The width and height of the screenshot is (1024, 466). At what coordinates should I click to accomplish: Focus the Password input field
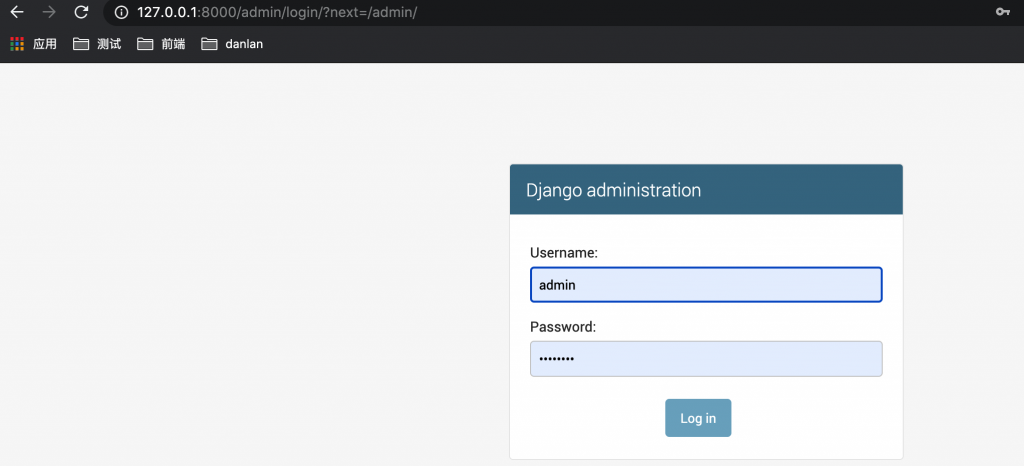[x=705, y=359]
